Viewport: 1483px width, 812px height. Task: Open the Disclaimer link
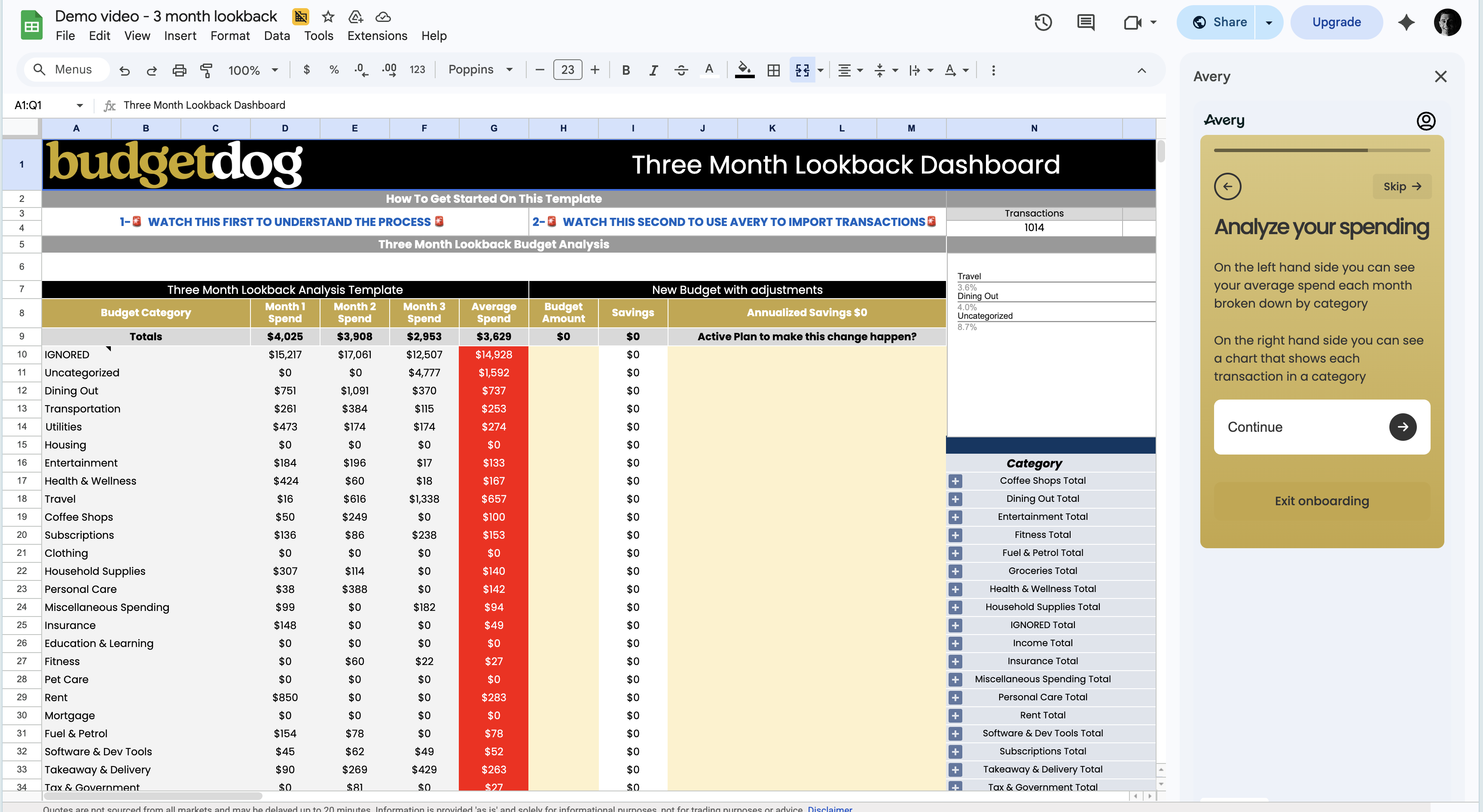click(829, 808)
